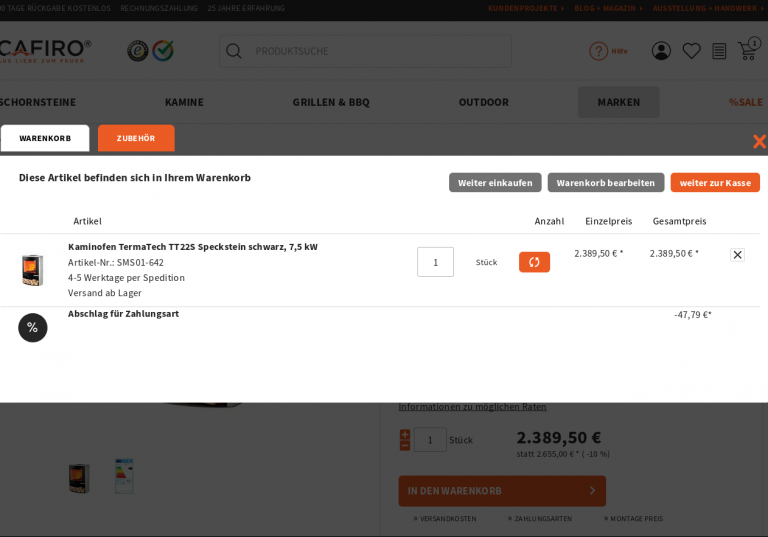Click the CAFIRO logo
The image size is (768, 537).
[45, 51]
